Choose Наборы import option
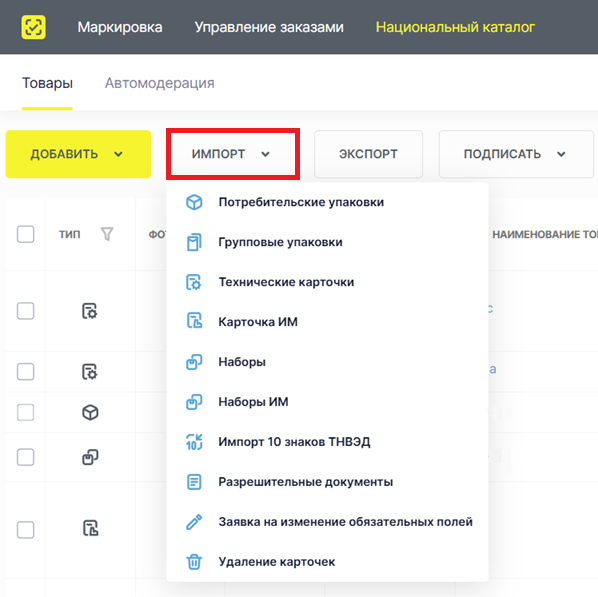This screenshot has height=597, width=598. [327, 362]
